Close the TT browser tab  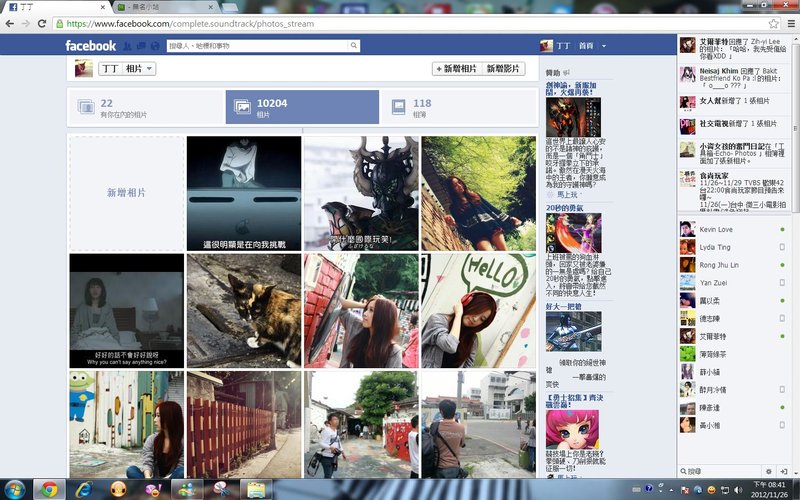pyautogui.click(x=103, y=7)
